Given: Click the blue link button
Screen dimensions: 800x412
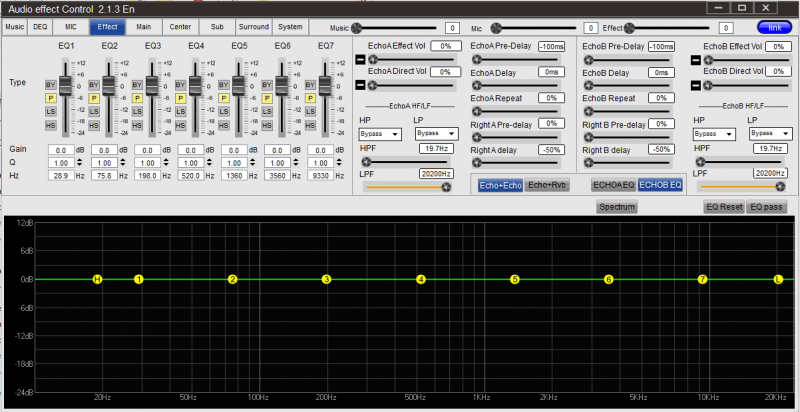Looking at the screenshot, I should (x=773, y=27).
